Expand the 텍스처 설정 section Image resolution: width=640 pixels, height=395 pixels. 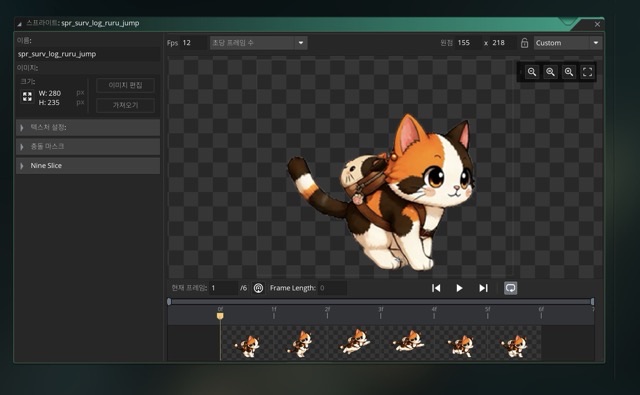[88, 127]
